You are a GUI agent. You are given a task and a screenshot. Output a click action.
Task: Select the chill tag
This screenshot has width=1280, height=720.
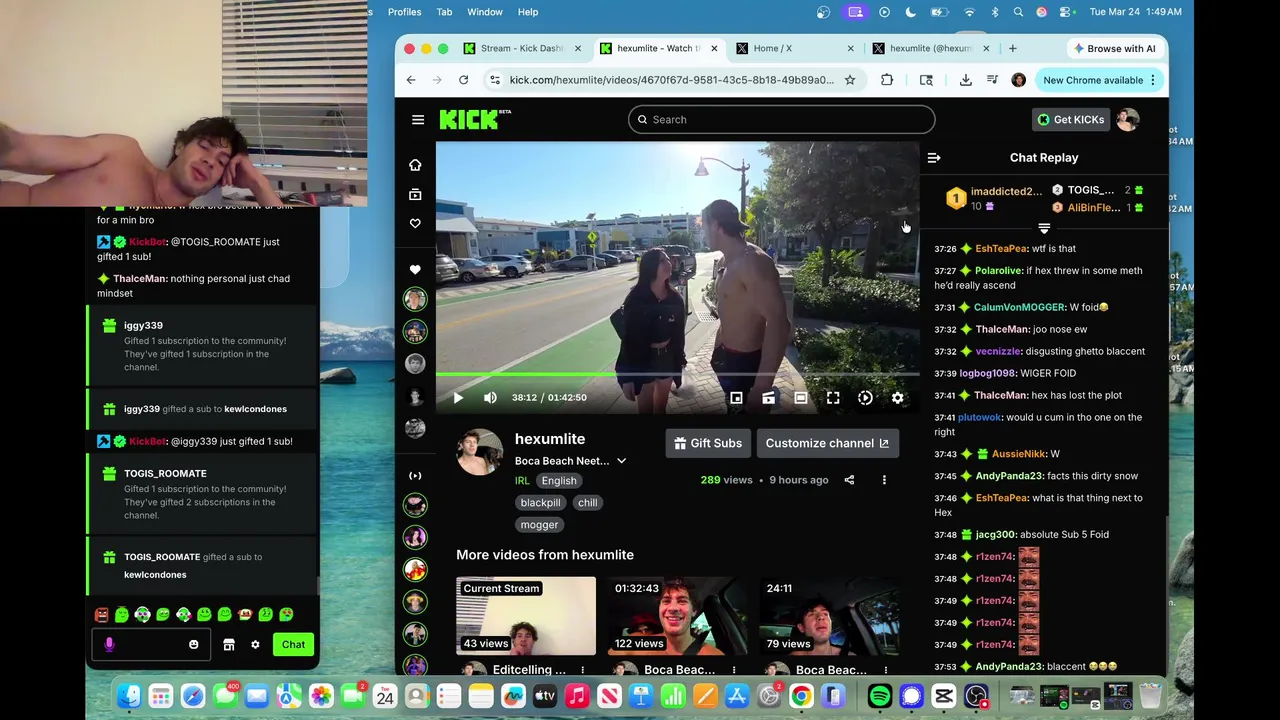pyautogui.click(x=588, y=503)
